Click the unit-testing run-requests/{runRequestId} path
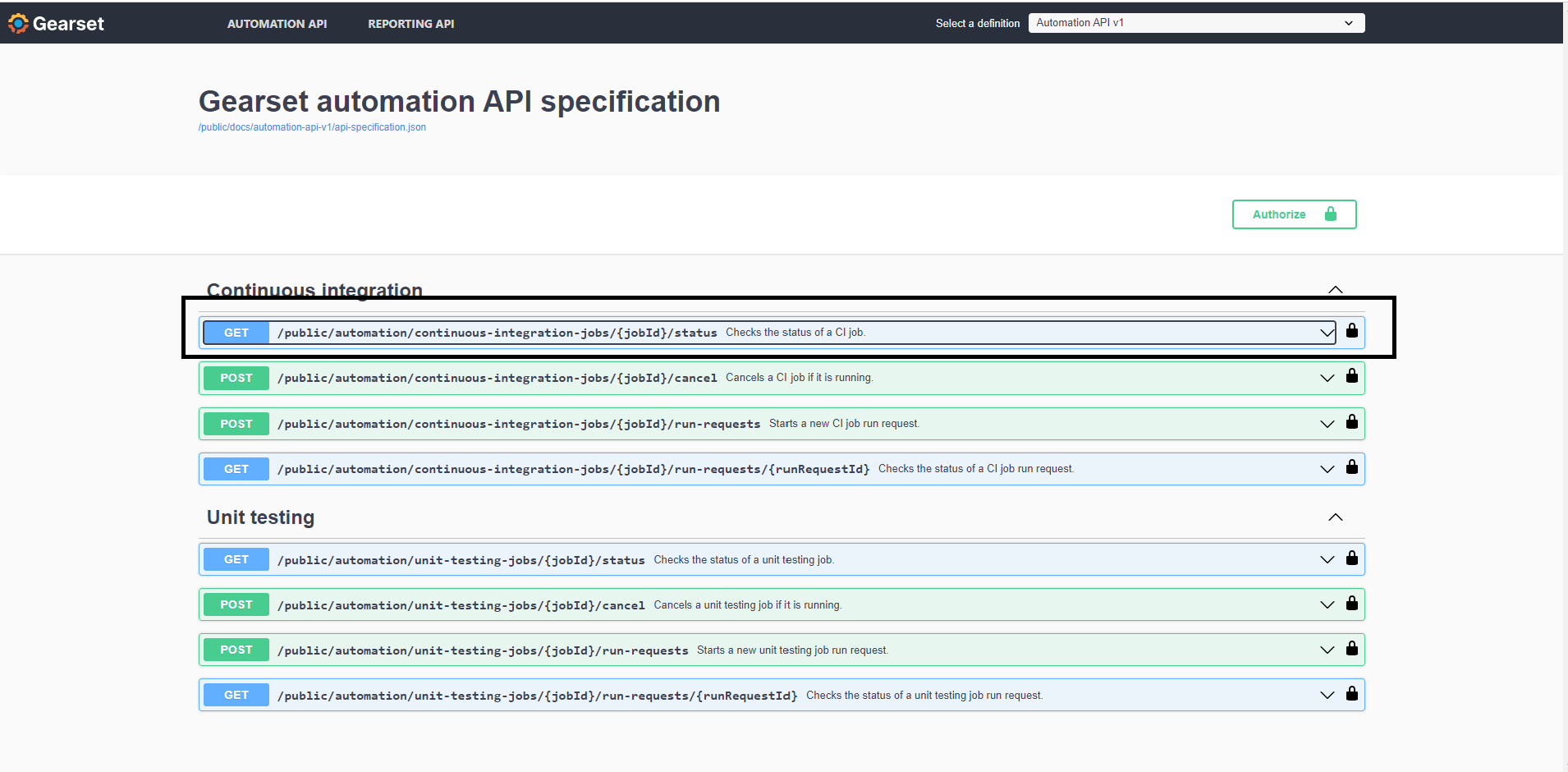This screenshot has width=1568, height=772. 537,696
